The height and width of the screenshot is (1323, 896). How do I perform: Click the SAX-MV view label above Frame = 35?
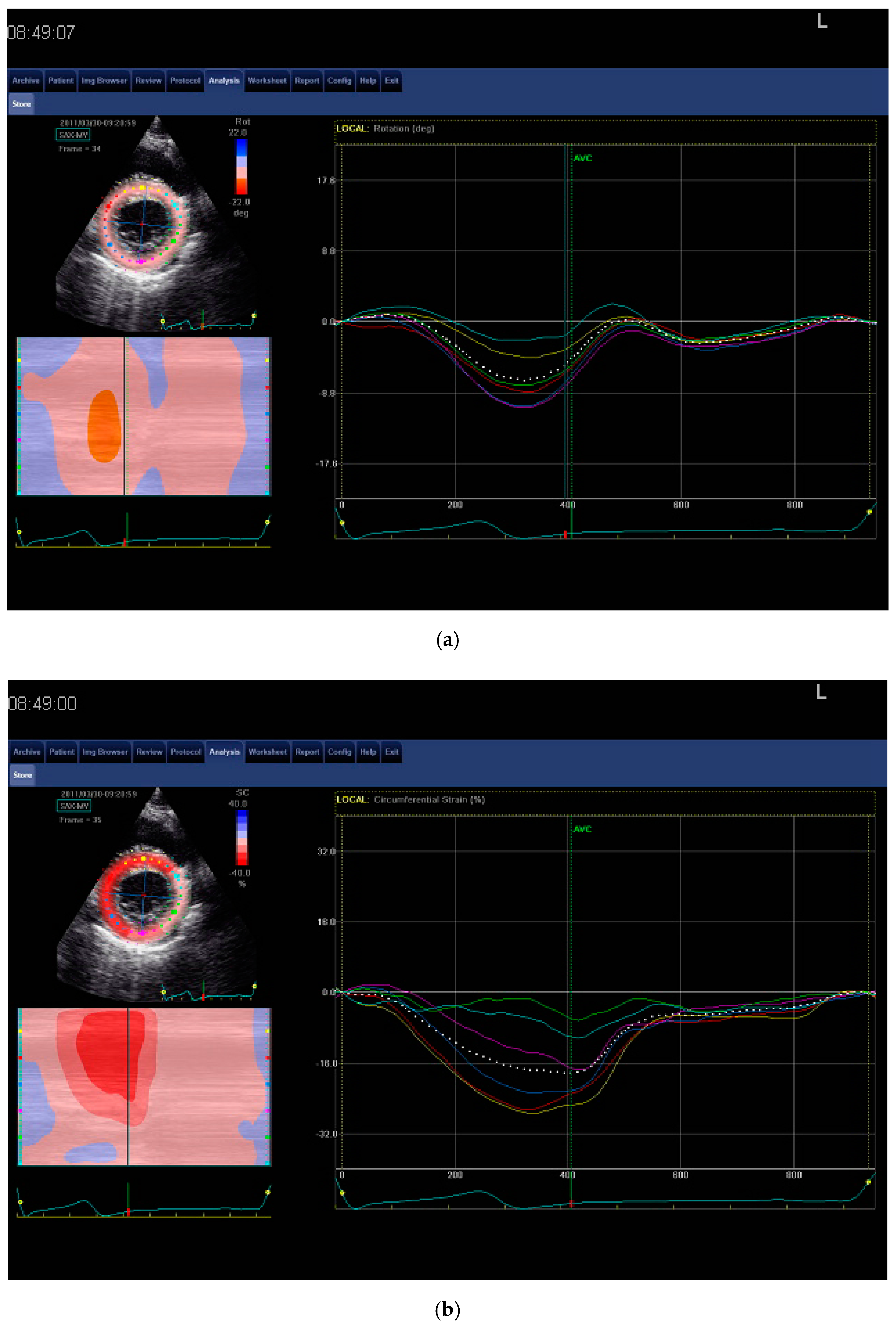click(75, 806)
